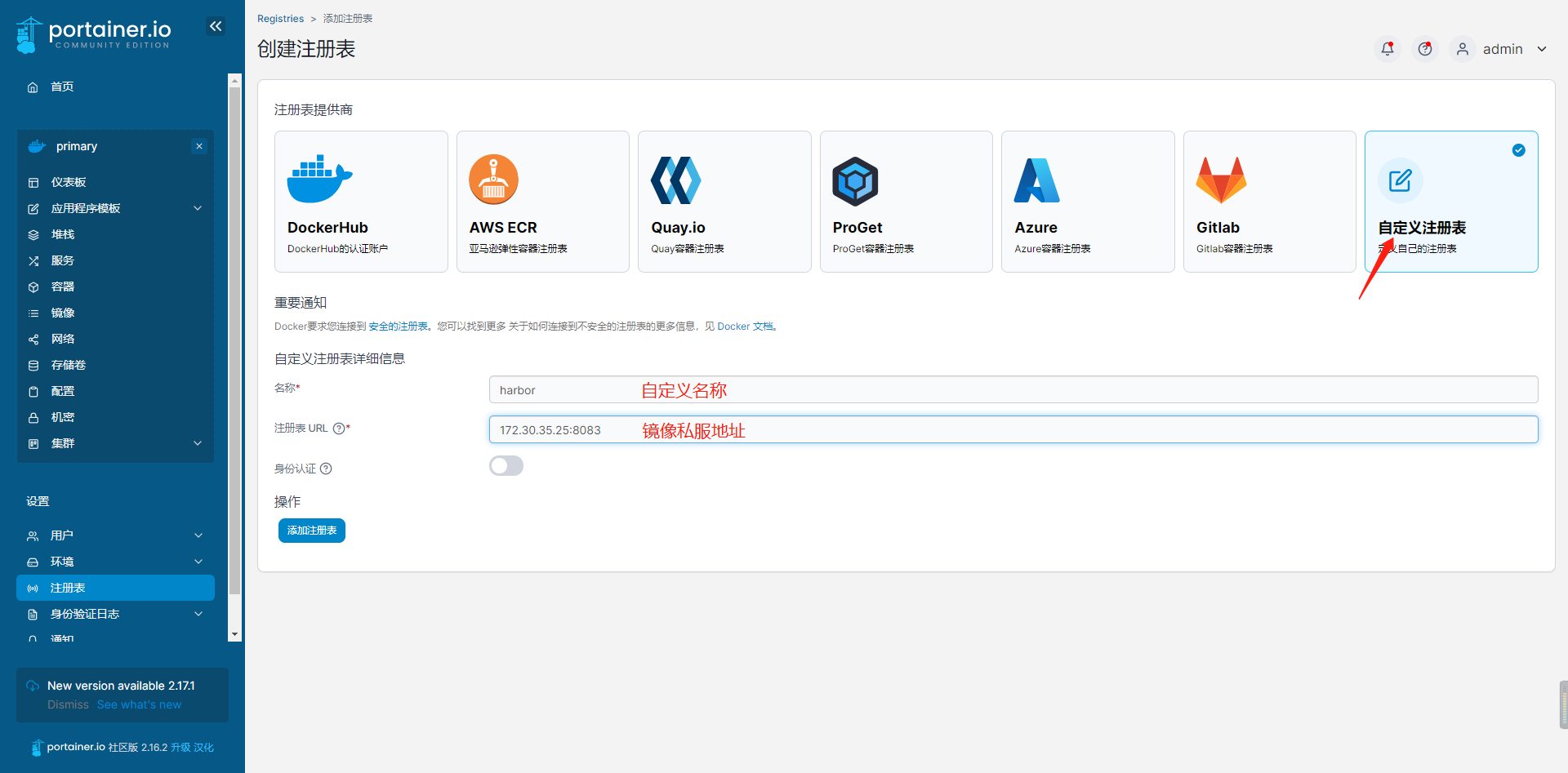Focus the 注册表 URL input field
Viewport: 1568px width, 773px height.
(x=1013, y=429)
